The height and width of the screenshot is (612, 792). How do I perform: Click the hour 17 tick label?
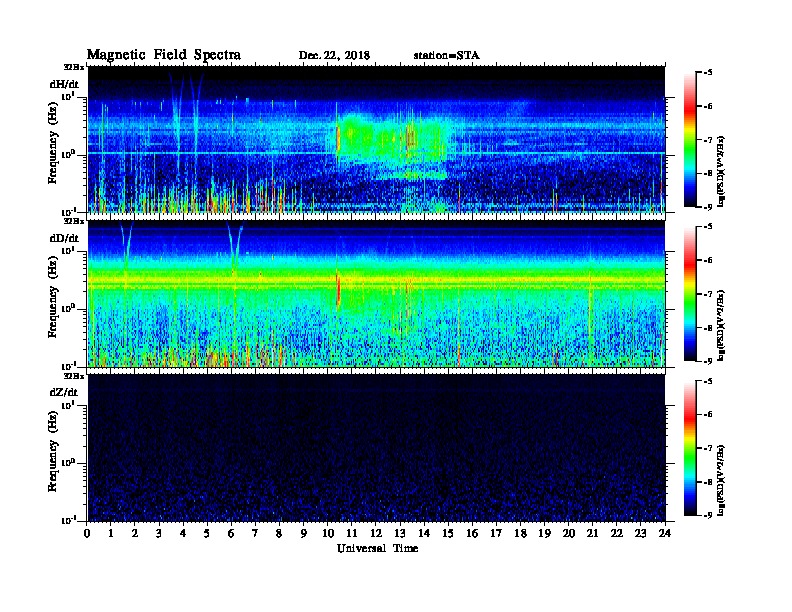point(496,534)
